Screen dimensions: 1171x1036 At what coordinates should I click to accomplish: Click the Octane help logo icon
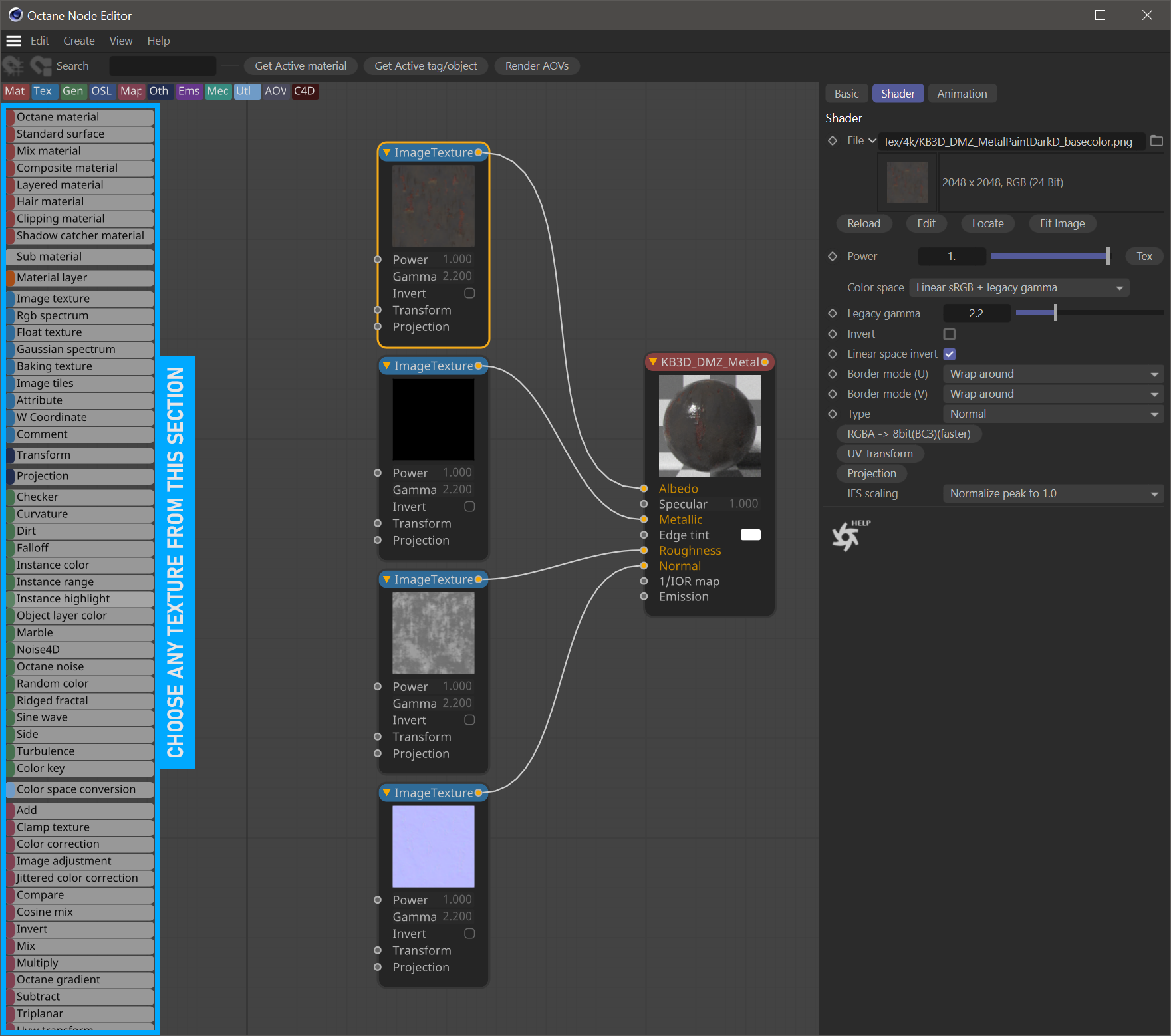(846, 536)
